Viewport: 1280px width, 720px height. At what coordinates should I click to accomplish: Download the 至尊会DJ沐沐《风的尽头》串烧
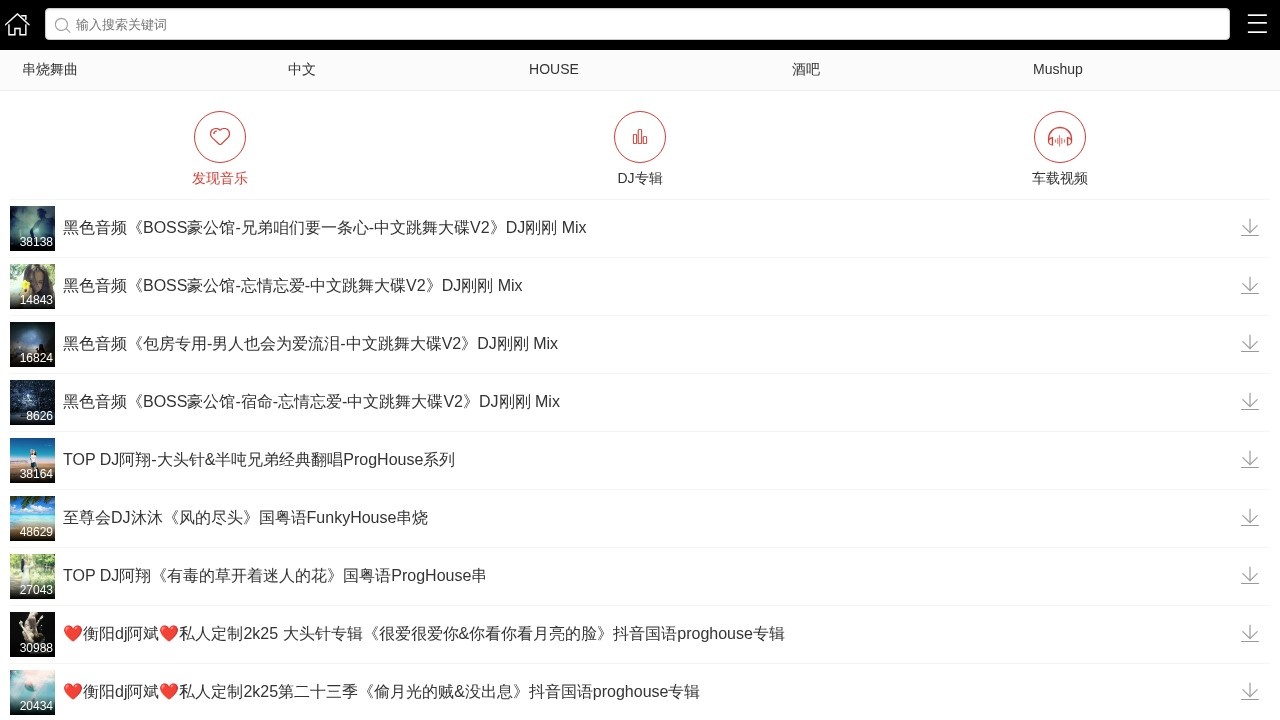click(x=1249, y=518)
